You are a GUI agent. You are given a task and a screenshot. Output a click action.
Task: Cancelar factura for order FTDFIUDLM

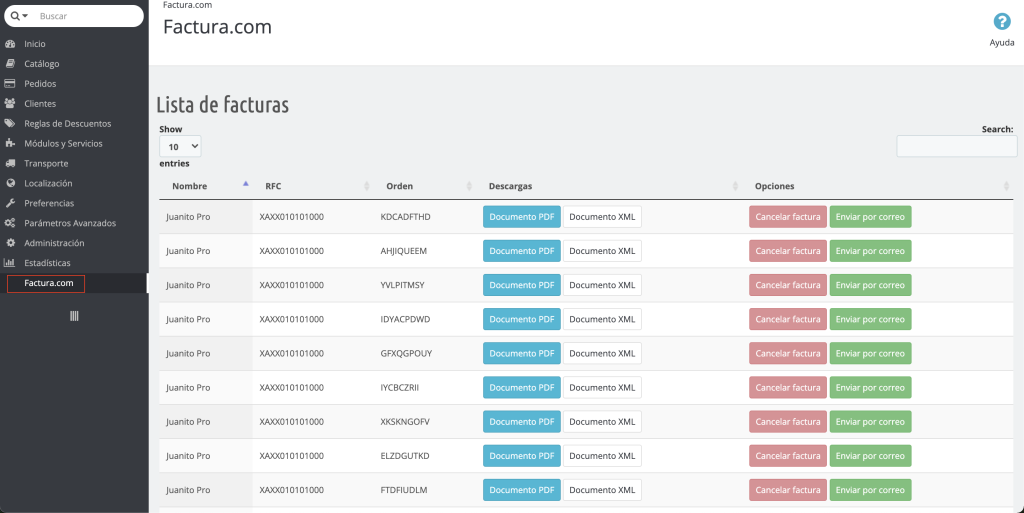coord(788,490)
